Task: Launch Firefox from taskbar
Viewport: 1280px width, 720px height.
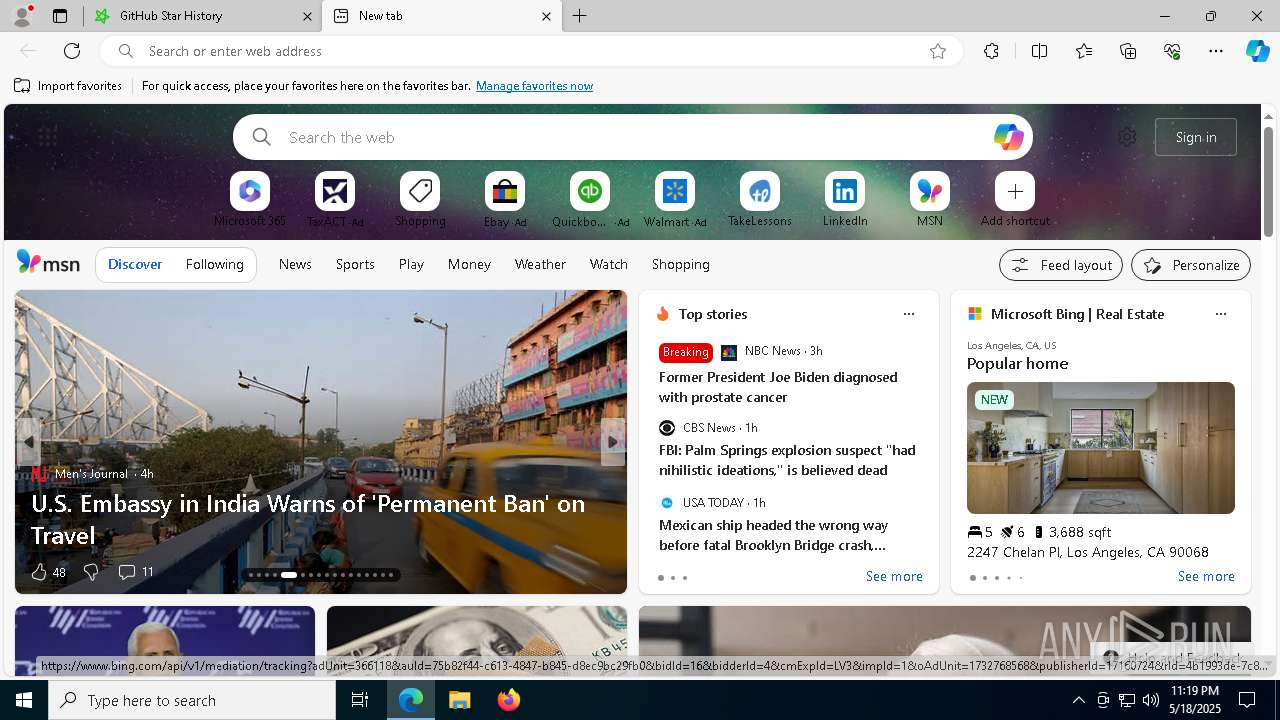Action: (508, 700)
